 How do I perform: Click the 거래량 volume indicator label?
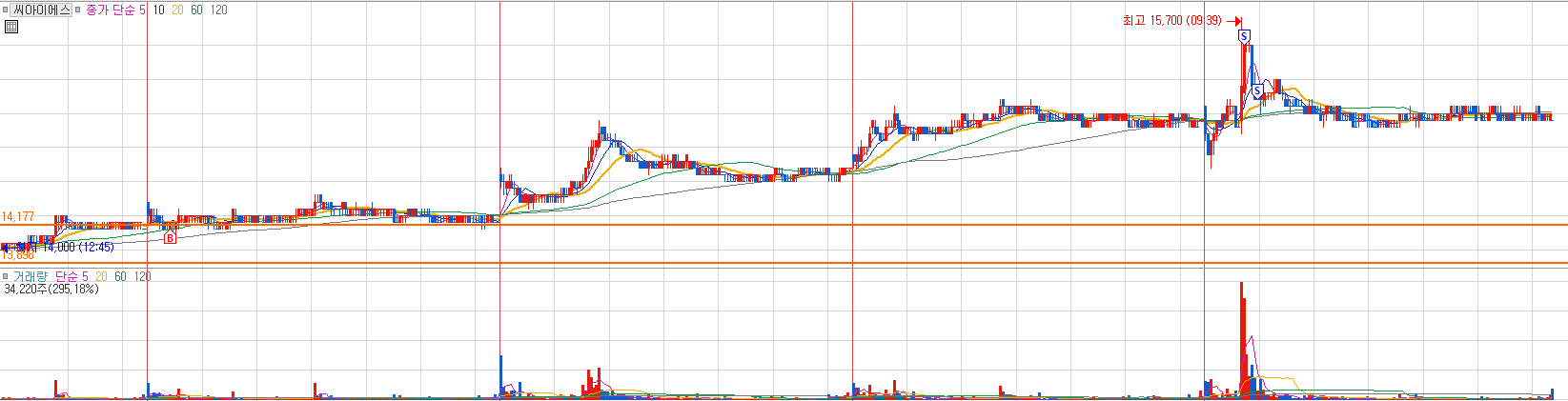[x=29, y=276]
